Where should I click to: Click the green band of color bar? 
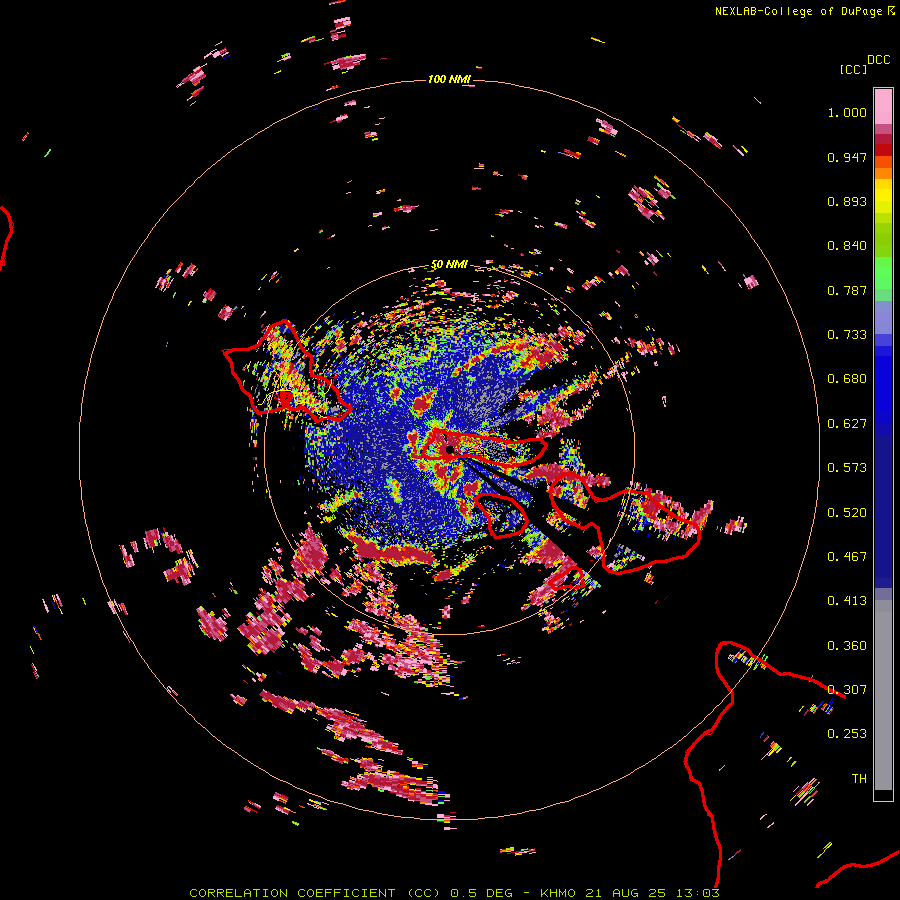click(x=883, y=255)
